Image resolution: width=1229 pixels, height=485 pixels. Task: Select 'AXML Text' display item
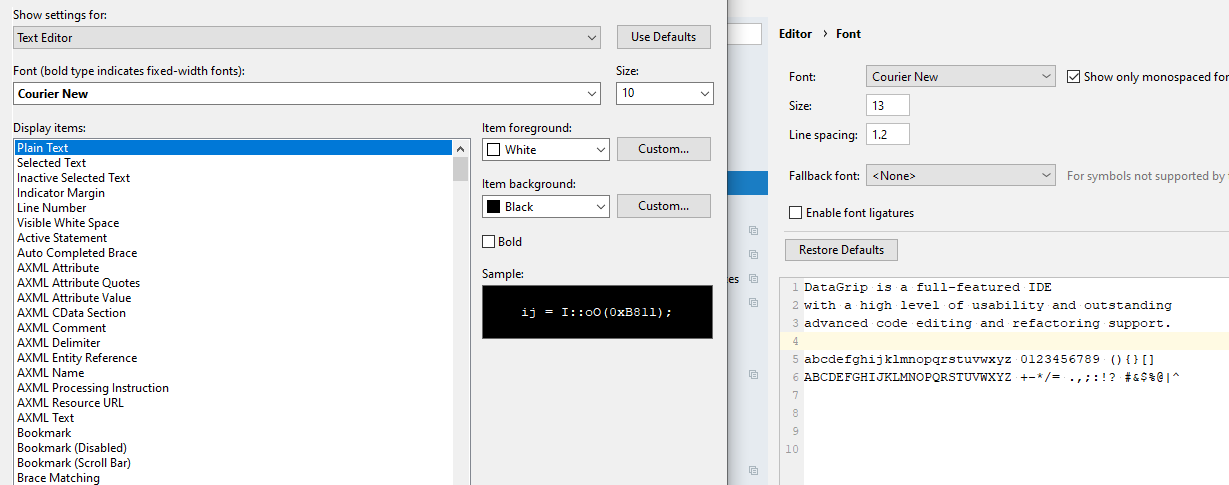[233, 418]
